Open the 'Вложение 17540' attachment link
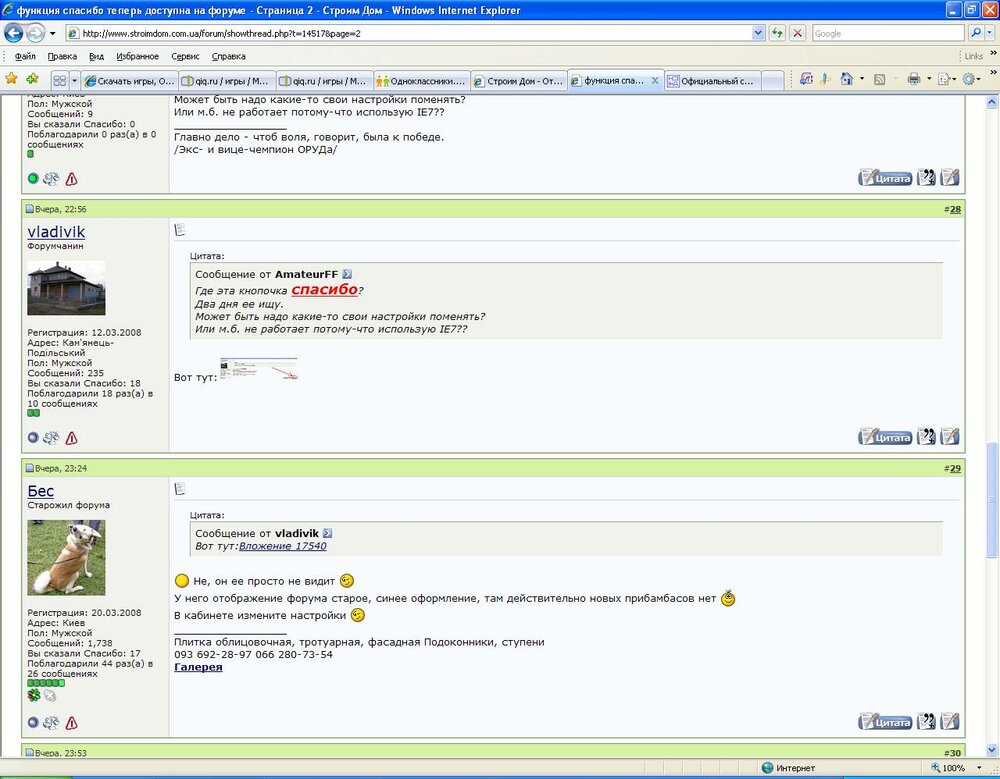This screenshot has width=1000, height=779. [x=283, y=546]
